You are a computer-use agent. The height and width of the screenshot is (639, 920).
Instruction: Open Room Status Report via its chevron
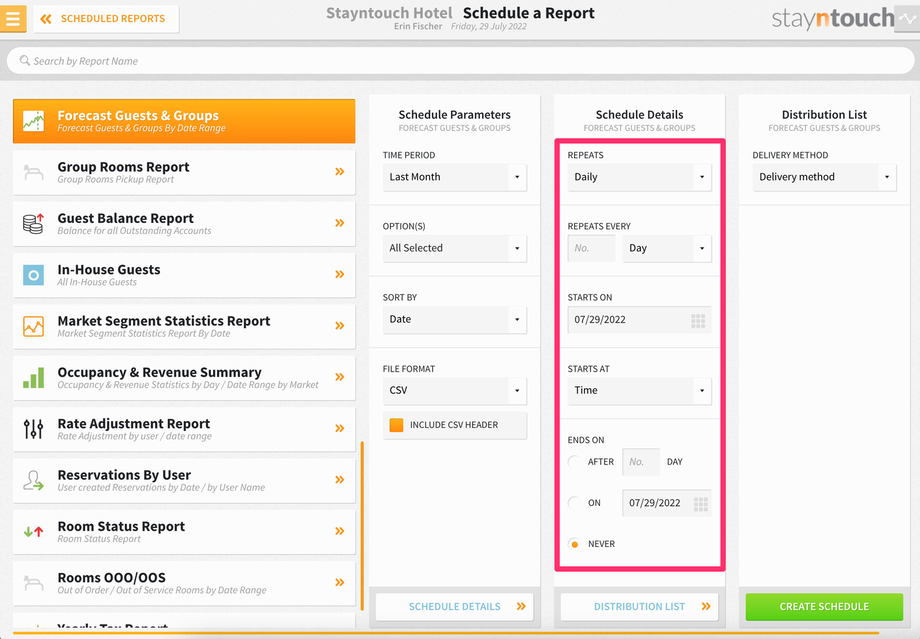click(340, 531)
